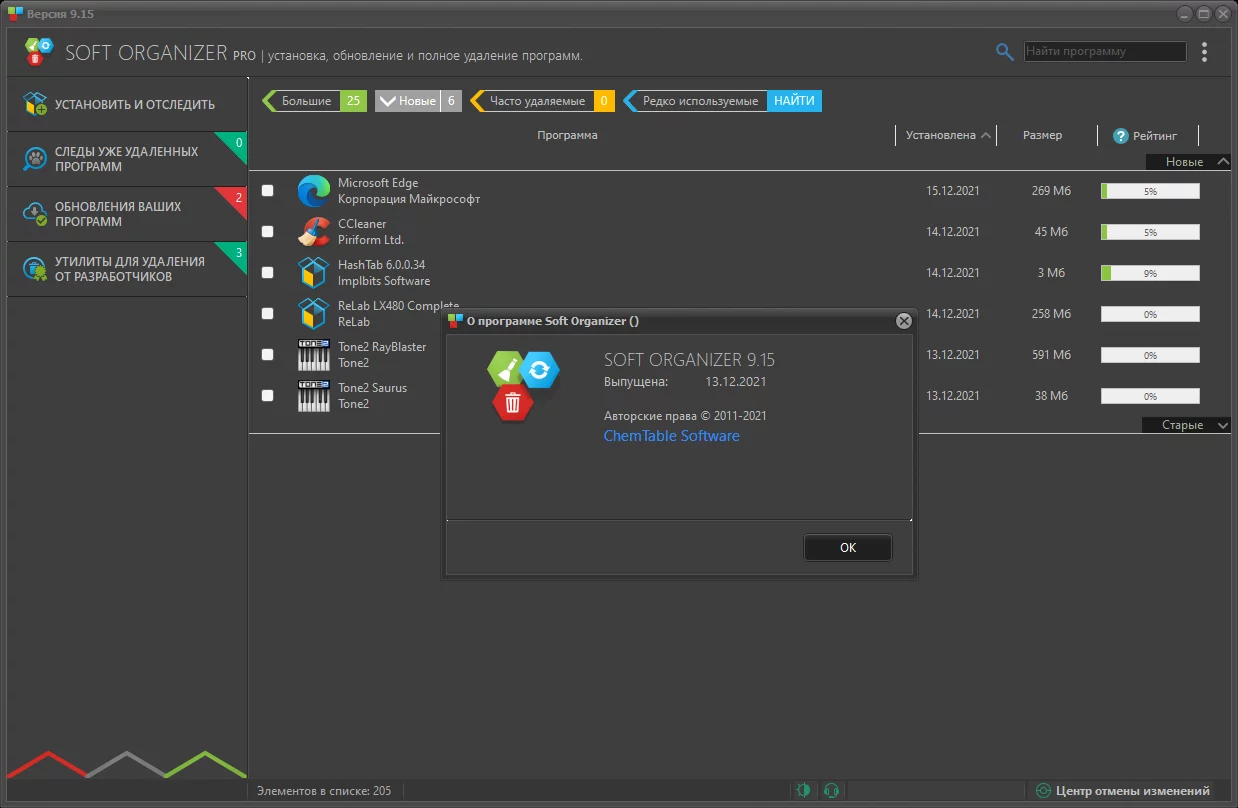
Task: Click the ReLab LX480 Complete icon
Action: [x=314, y=313]
